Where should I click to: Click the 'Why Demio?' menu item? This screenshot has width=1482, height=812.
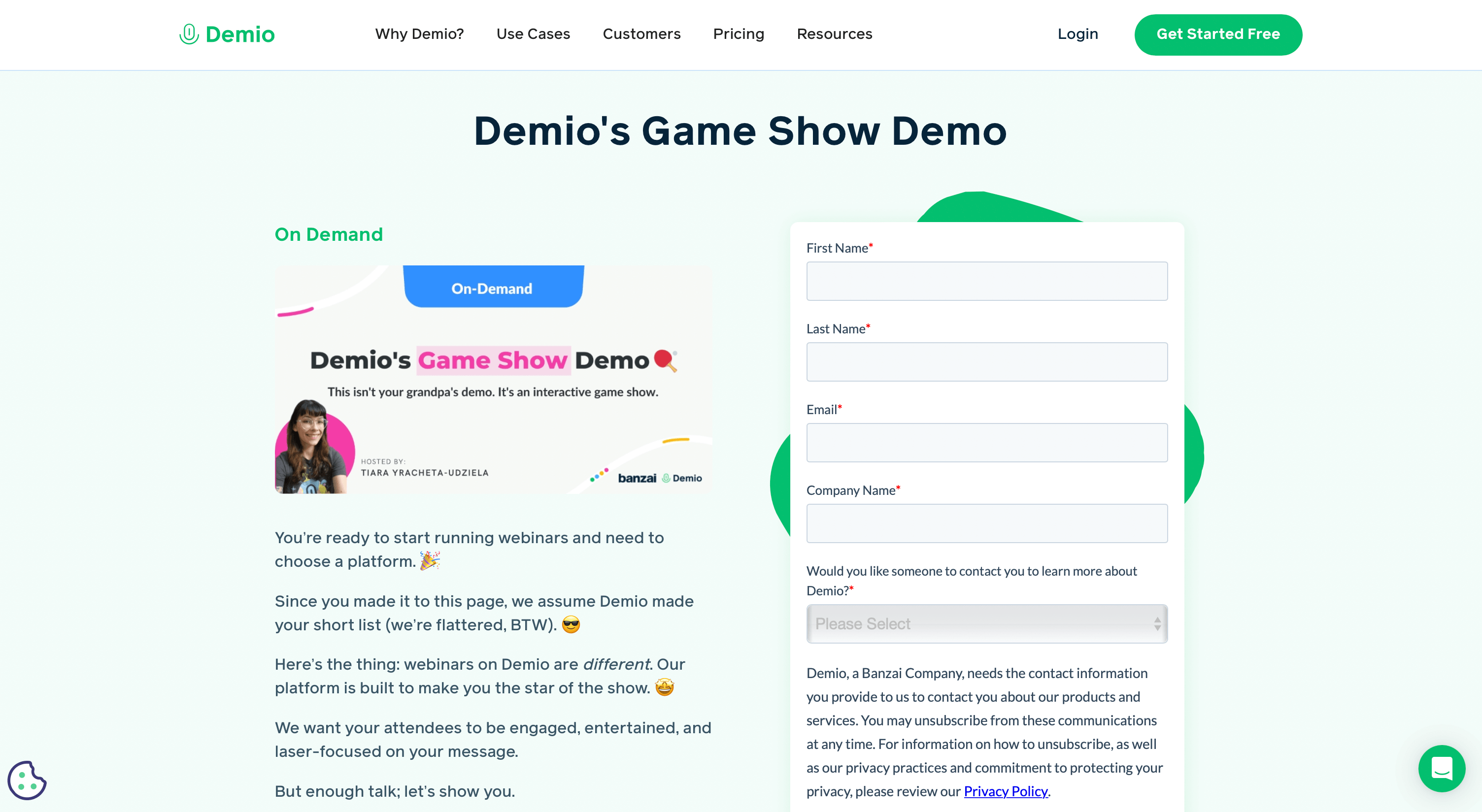419,34
